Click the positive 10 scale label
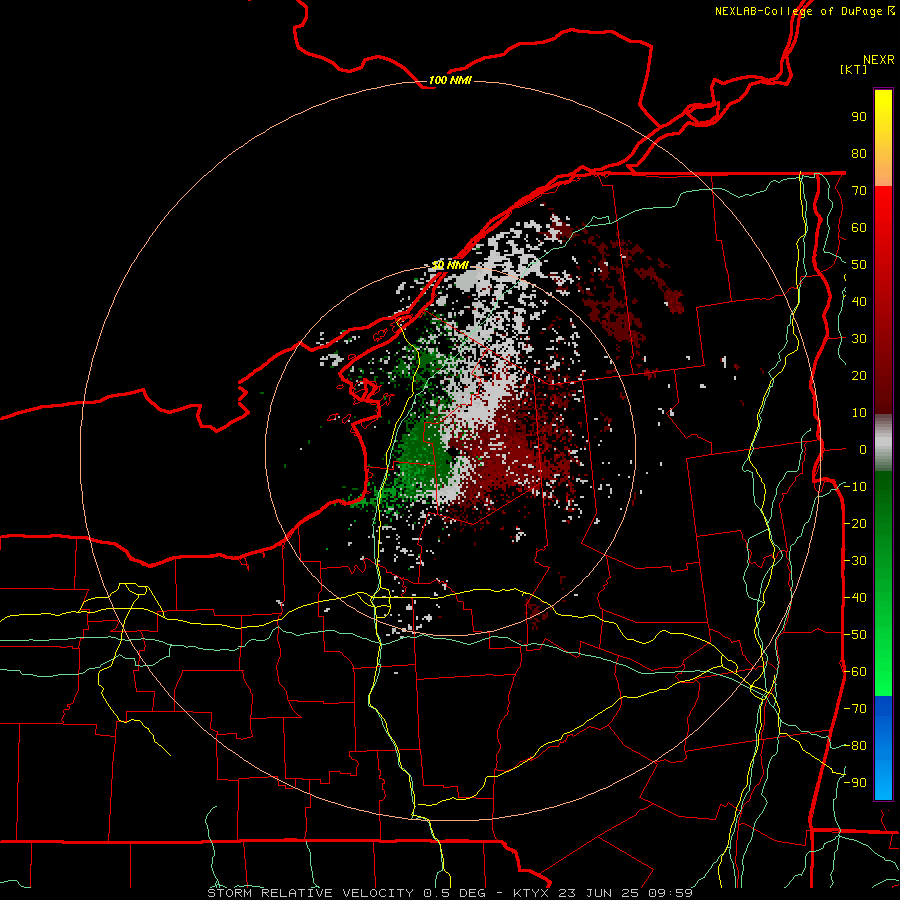900x900 pixels. click(x=859, y=413)
